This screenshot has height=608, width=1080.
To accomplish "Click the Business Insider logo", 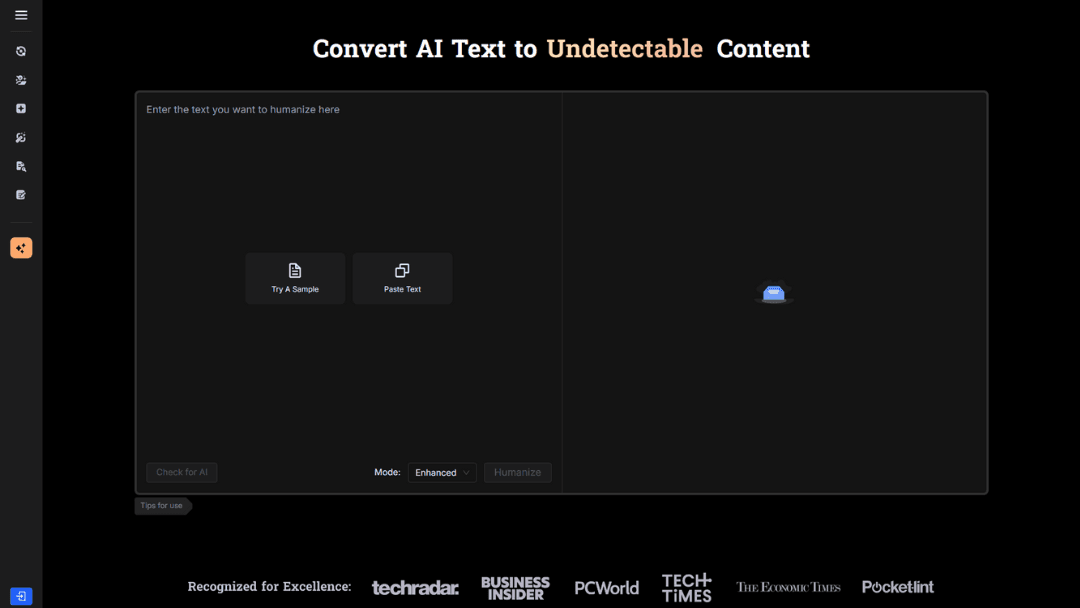I will 515,588.
